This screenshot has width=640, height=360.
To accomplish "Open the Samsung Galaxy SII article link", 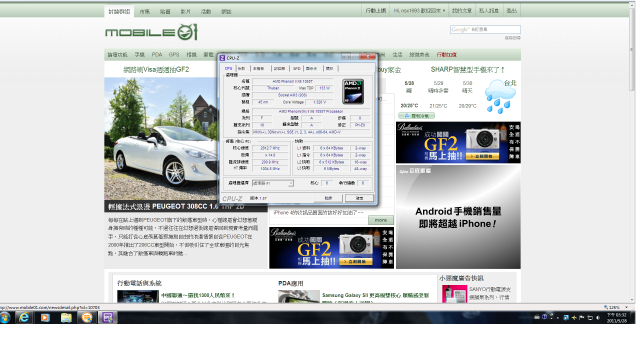I will point(376,295).
